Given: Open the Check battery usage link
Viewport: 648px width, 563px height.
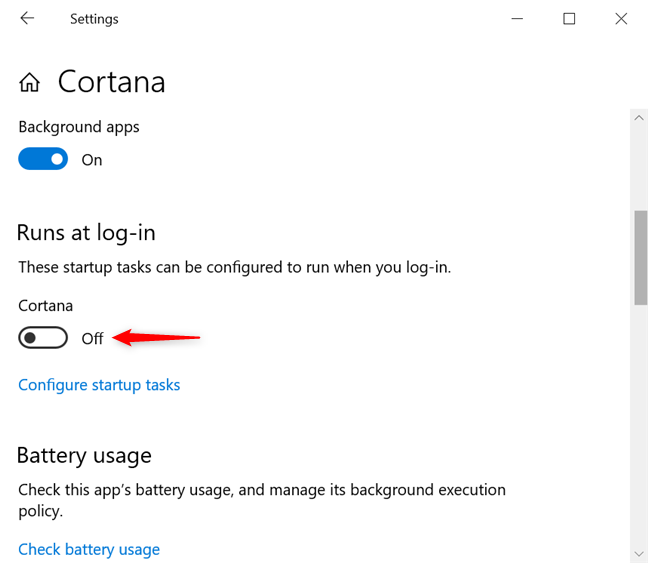Looking at the screenshot, I should click(89, 549).
